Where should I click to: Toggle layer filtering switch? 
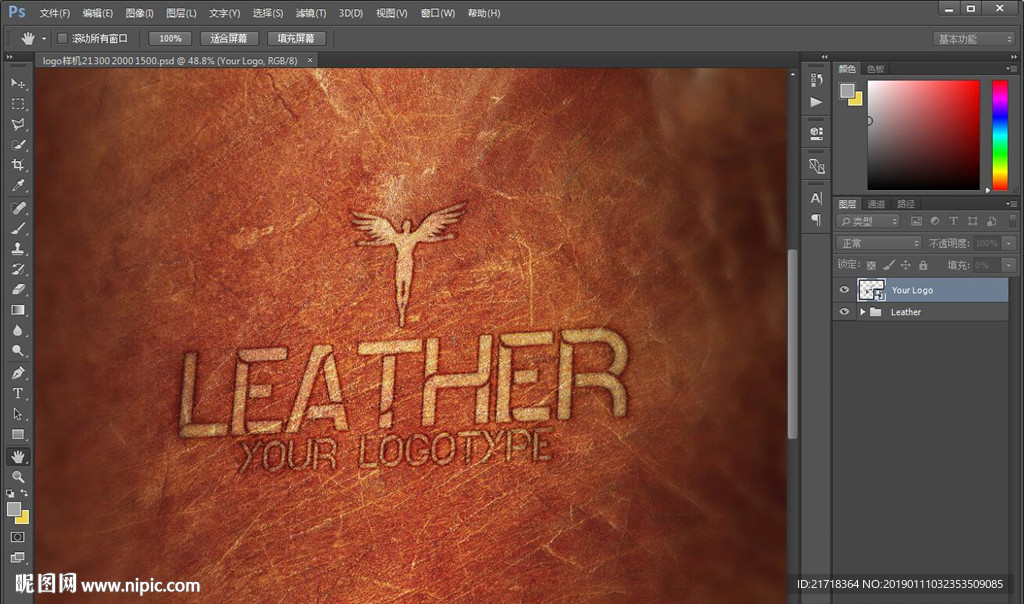1012,221
